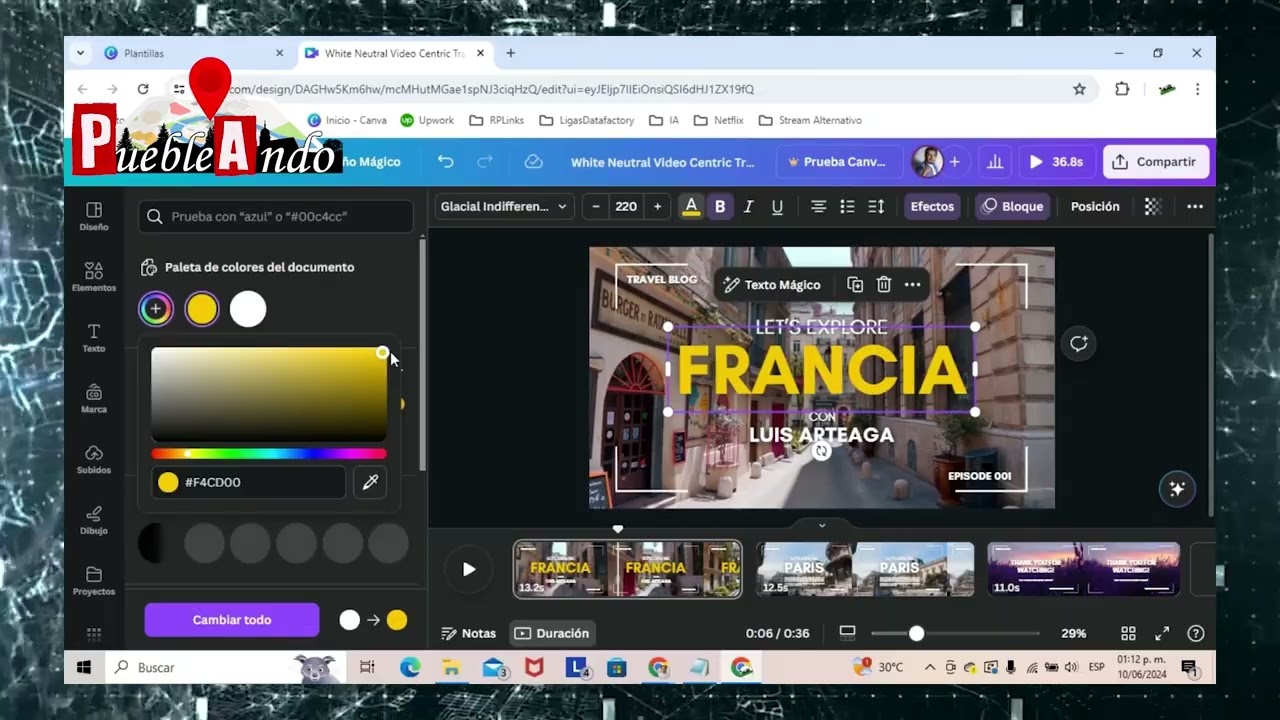Screen dimensions: 1280x720
Task: Toggle the Bloque lock on the element
Action: pyautogui.click(x=1012, y=206)
